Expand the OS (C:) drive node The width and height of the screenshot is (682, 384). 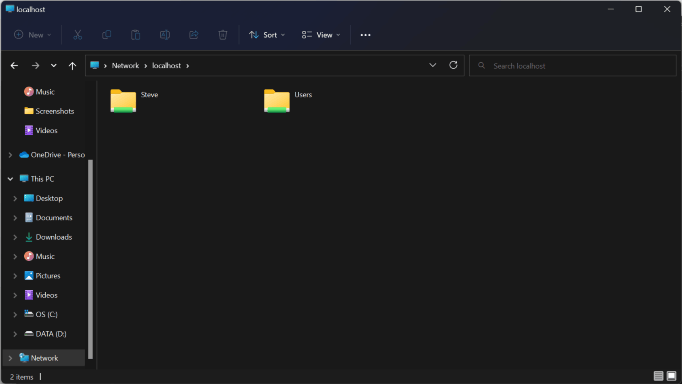[x=15, y=314]
